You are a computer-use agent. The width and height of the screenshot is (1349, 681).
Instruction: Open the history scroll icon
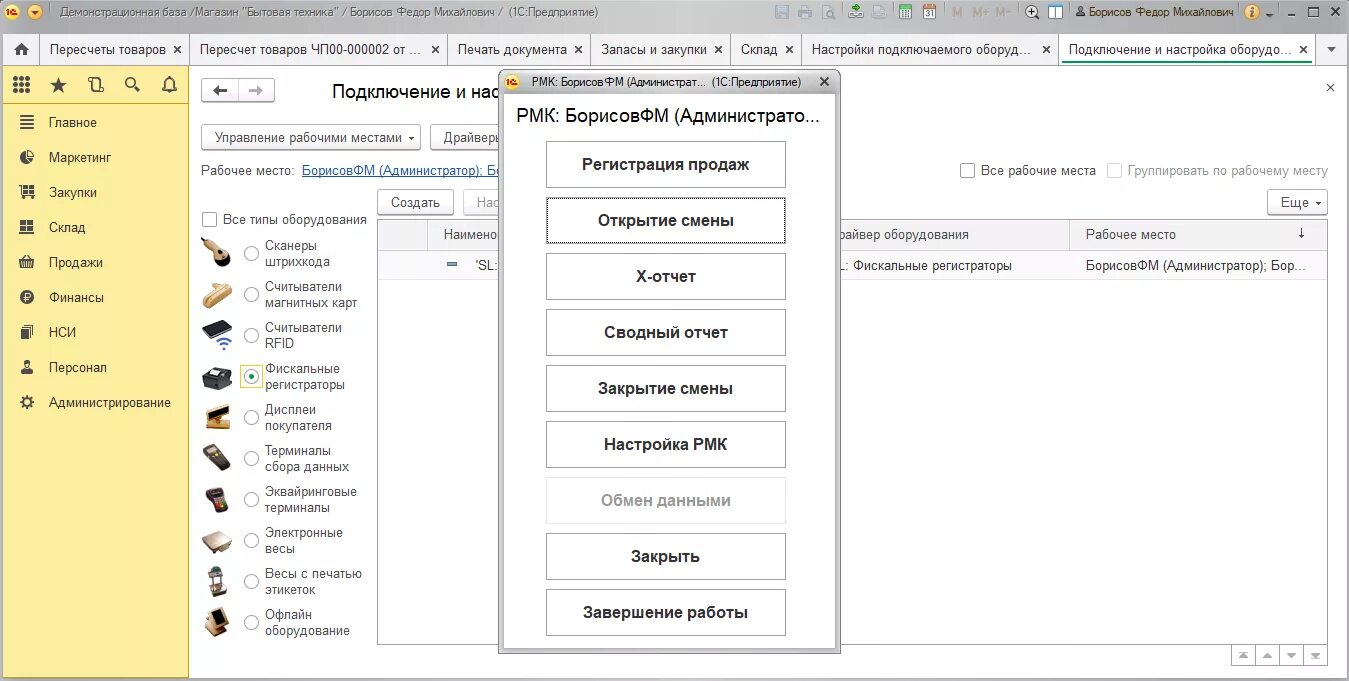[x=95, y=85]
